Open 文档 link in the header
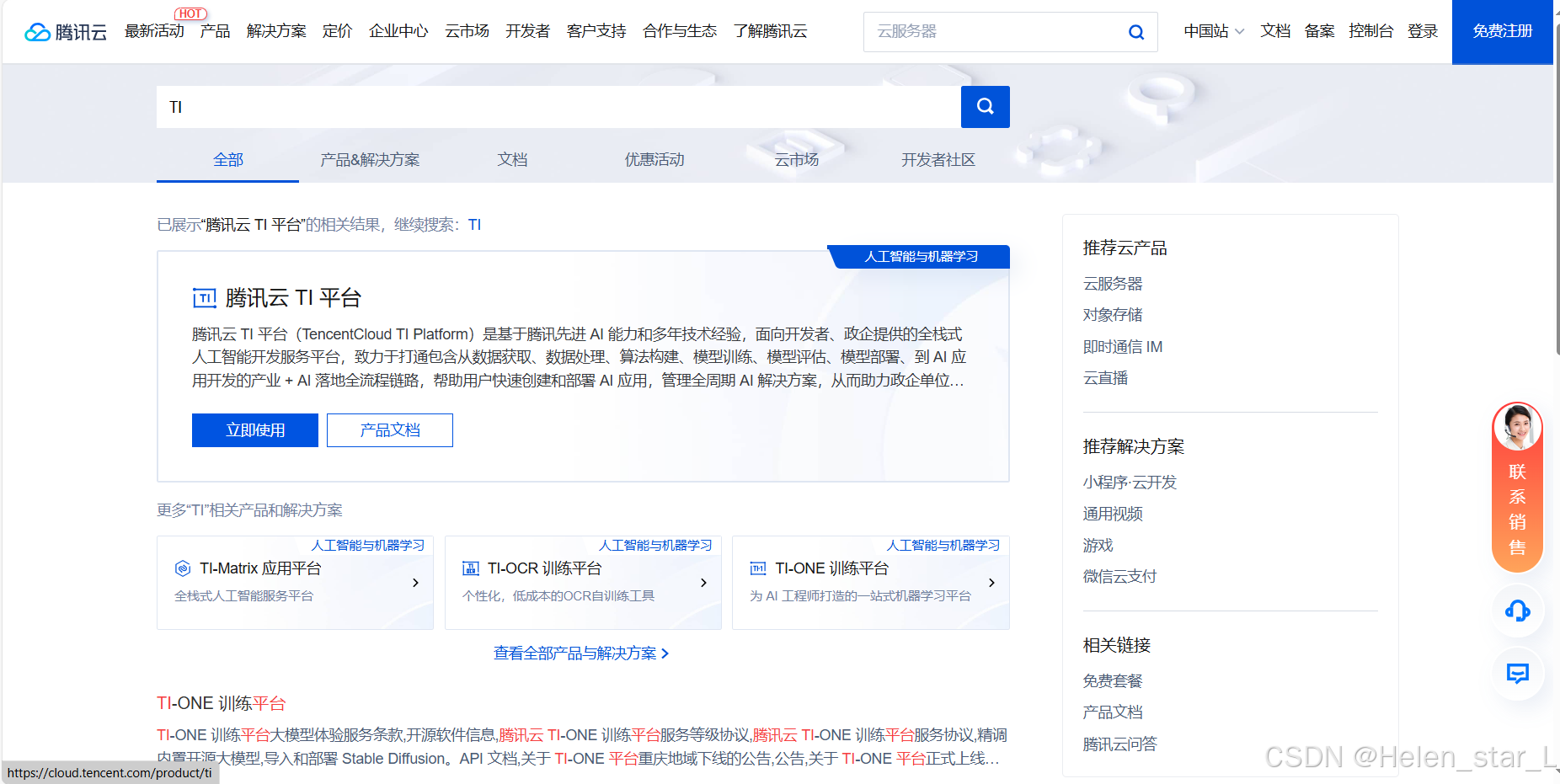This screenshot has height=784, width=1560. (x=1275, y=31)
